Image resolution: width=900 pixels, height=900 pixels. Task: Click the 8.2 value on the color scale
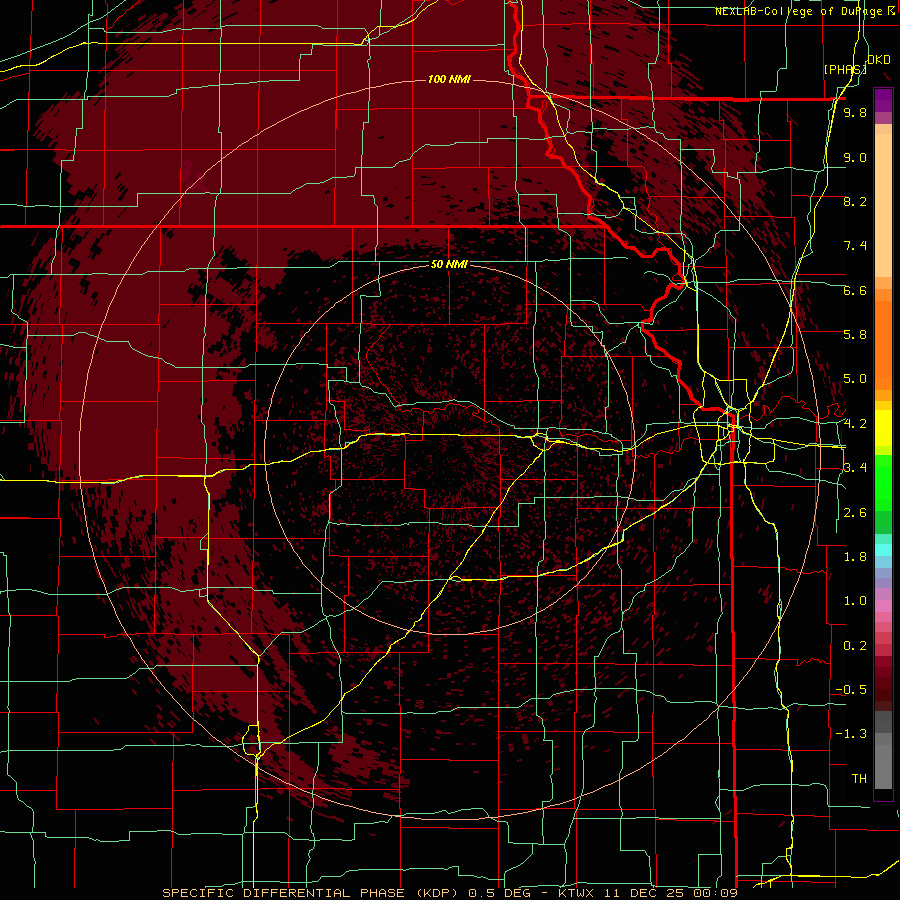(x=855, y=201)
